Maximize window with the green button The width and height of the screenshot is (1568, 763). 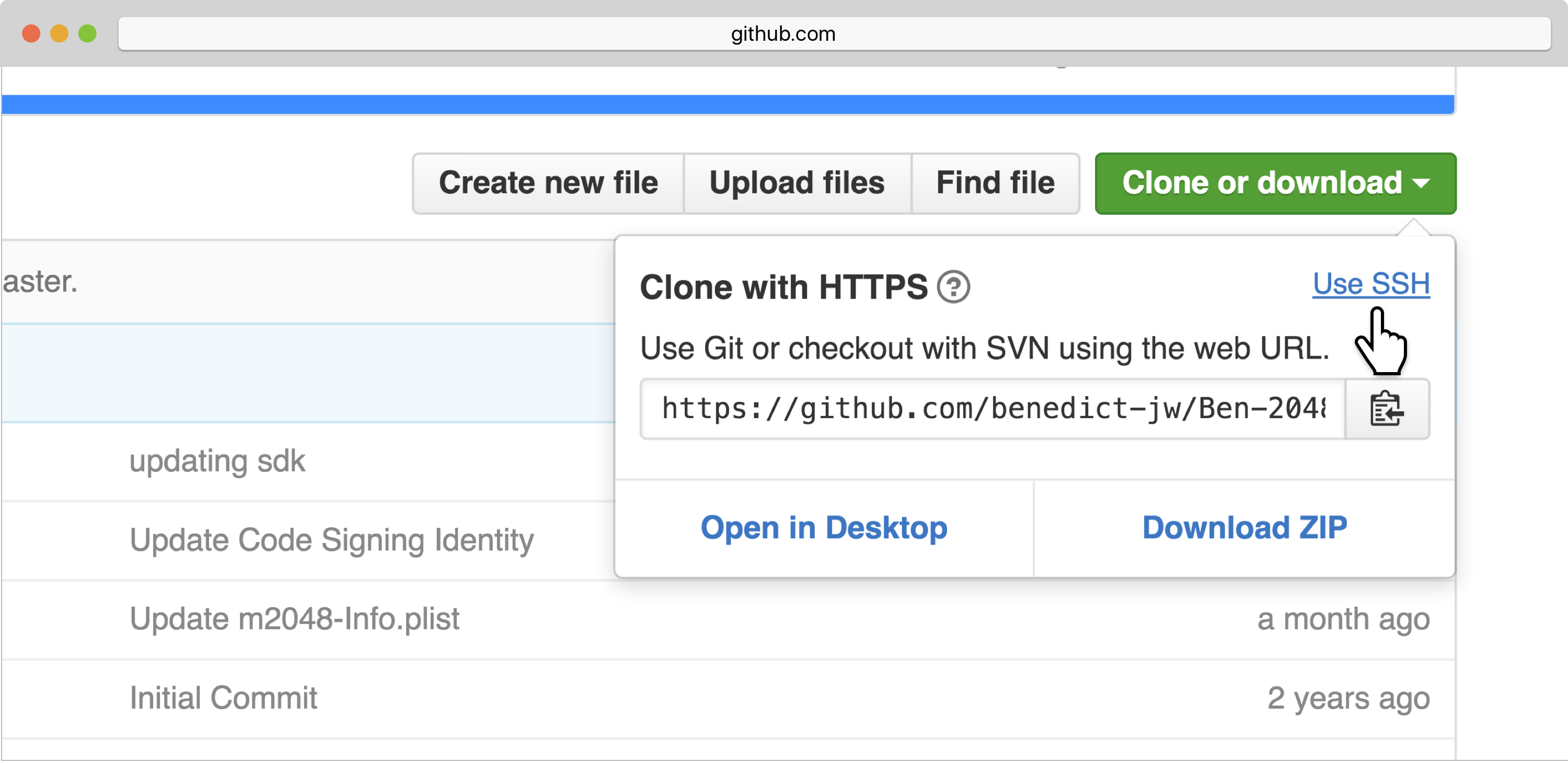point(88,33)
